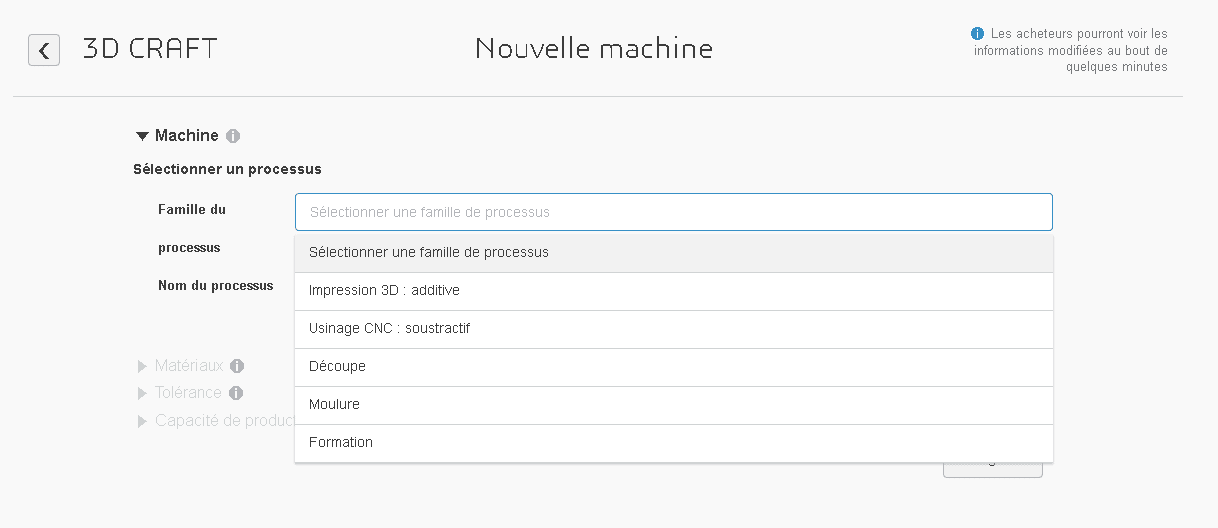The height and width of the screenshot is (528, 1218).
Task: Select Moulure from the process list
Action: (673, 405)
